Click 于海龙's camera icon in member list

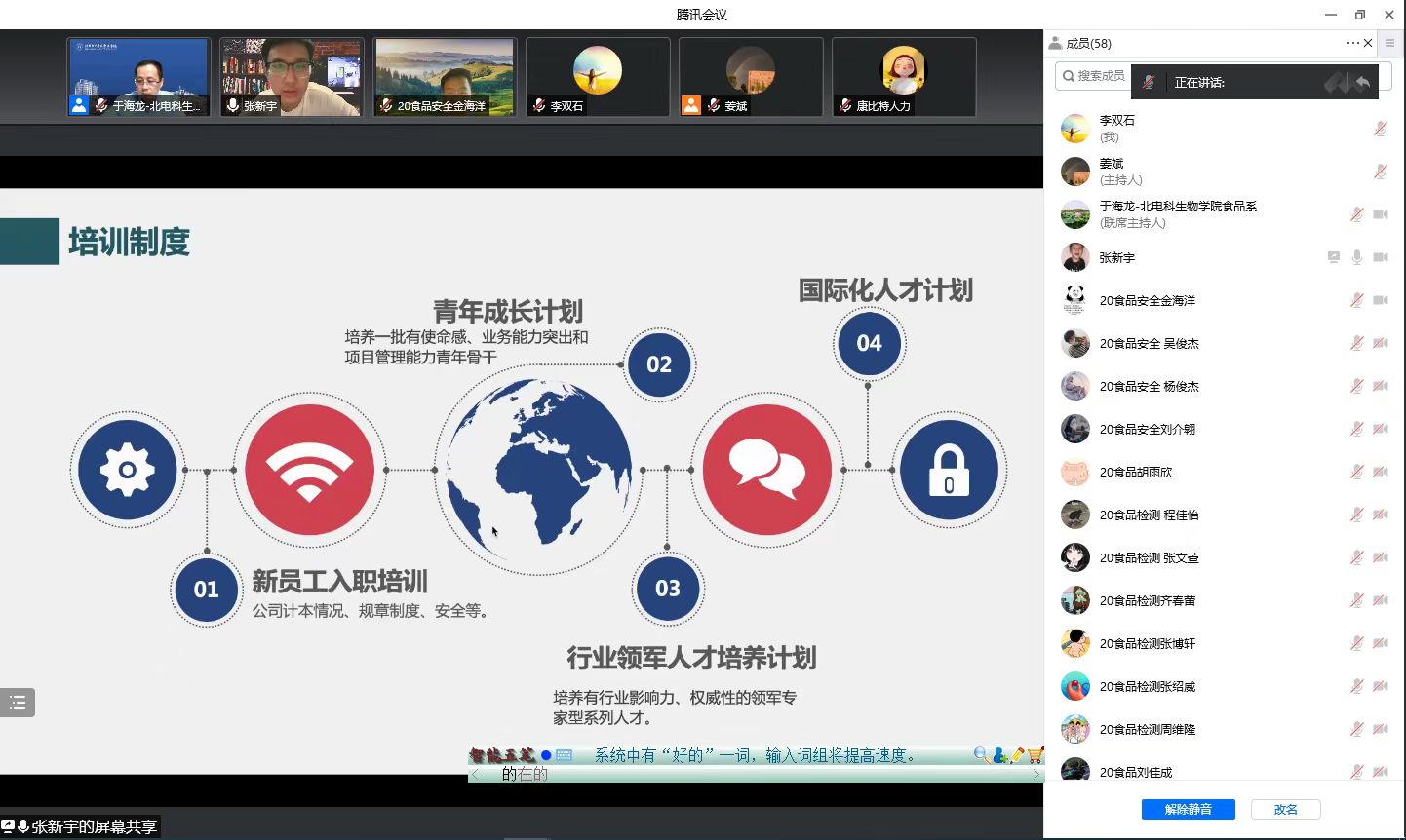(x=1381, y=214)
